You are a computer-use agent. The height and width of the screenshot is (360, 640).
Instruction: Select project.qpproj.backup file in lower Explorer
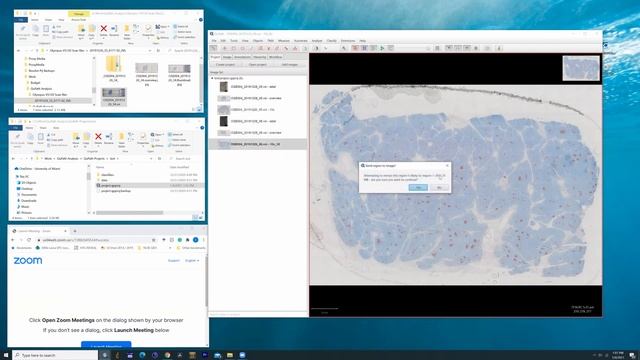[x=115, y=191]
